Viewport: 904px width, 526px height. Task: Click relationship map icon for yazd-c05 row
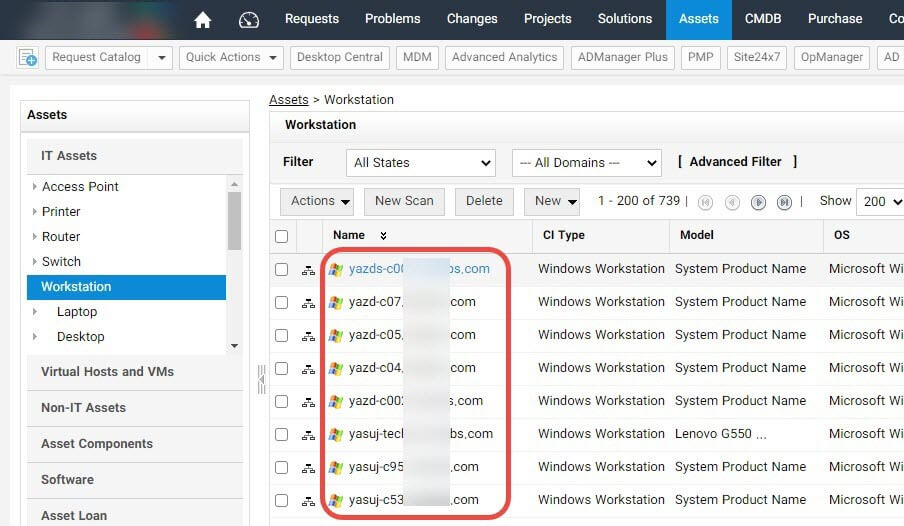click(308, 336)
